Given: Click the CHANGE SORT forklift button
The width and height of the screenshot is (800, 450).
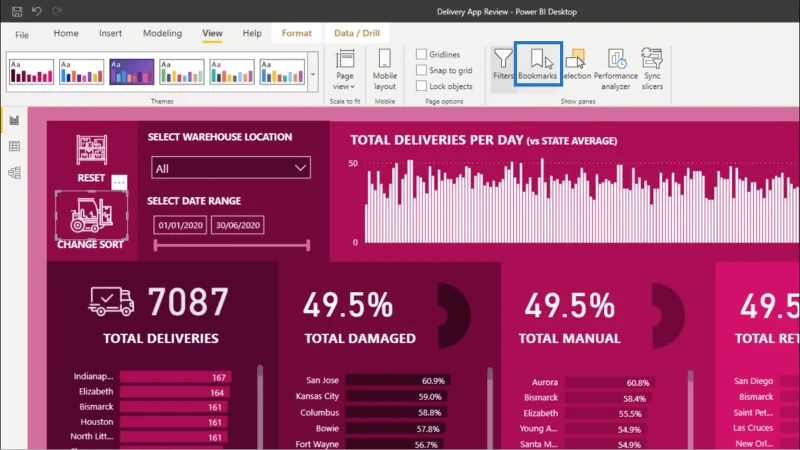Looking at the screenshot, I should (91, 220).
